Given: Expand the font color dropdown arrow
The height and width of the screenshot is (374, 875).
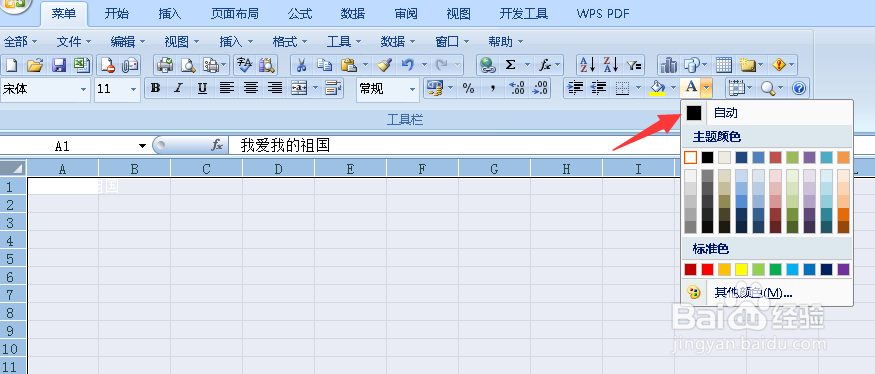Looking at the screenshot, I should pos(707,88).
